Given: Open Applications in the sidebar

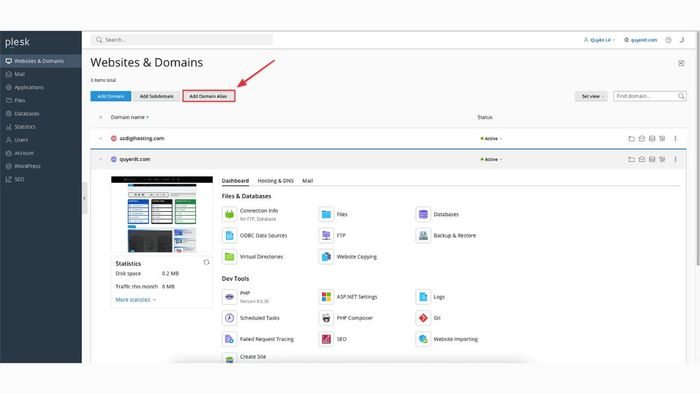Looking at the screenshot, I should 41,87.
